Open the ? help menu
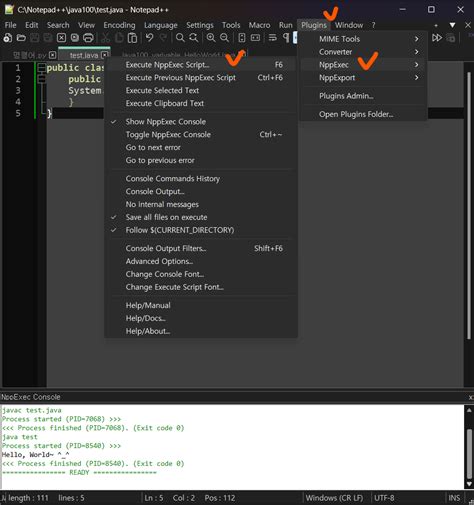The image size is (474, 505). 373,25
